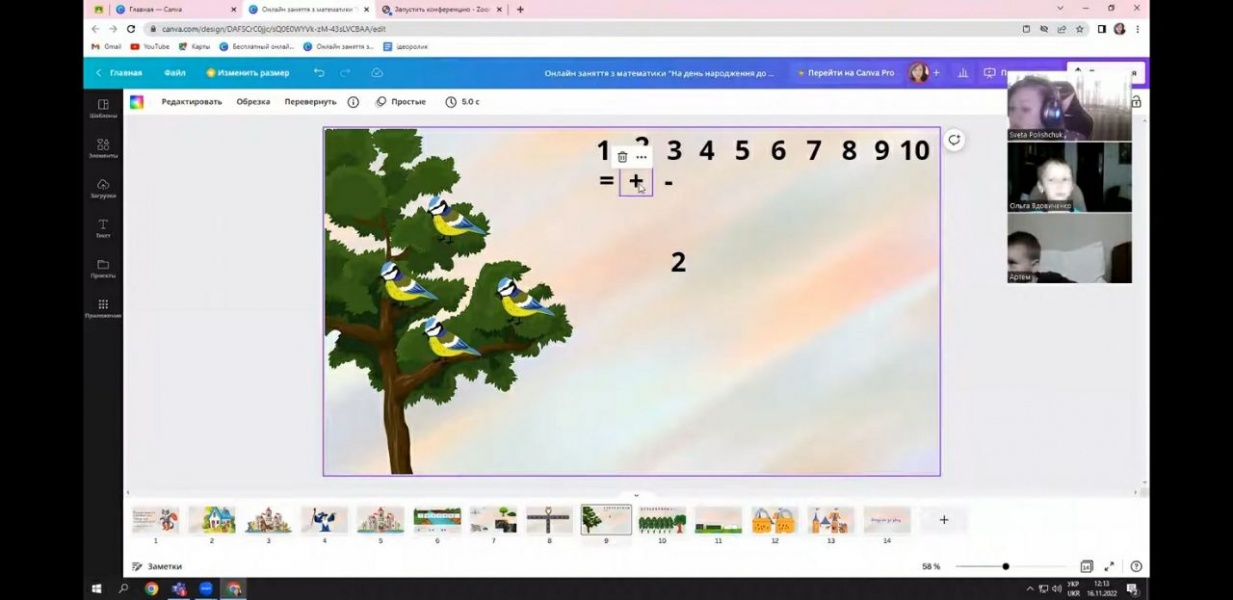Delete the selected plus sign with trash icon

622,157
